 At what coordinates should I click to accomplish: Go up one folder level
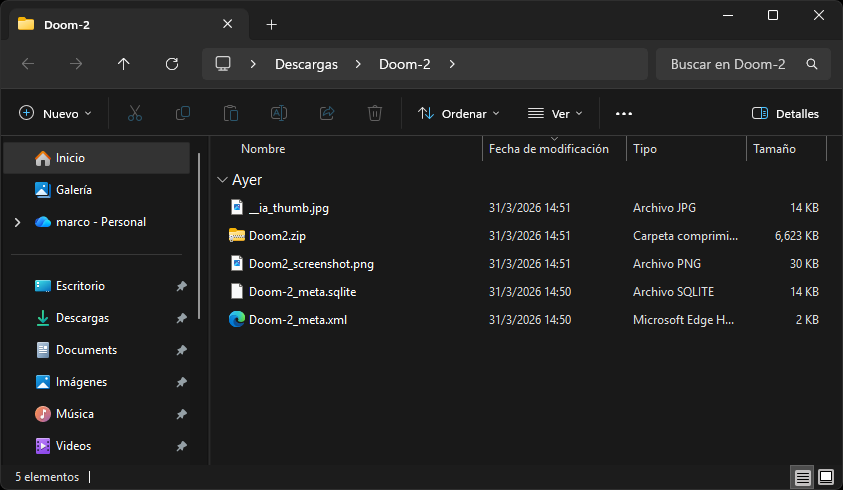(x=124, y=64)
